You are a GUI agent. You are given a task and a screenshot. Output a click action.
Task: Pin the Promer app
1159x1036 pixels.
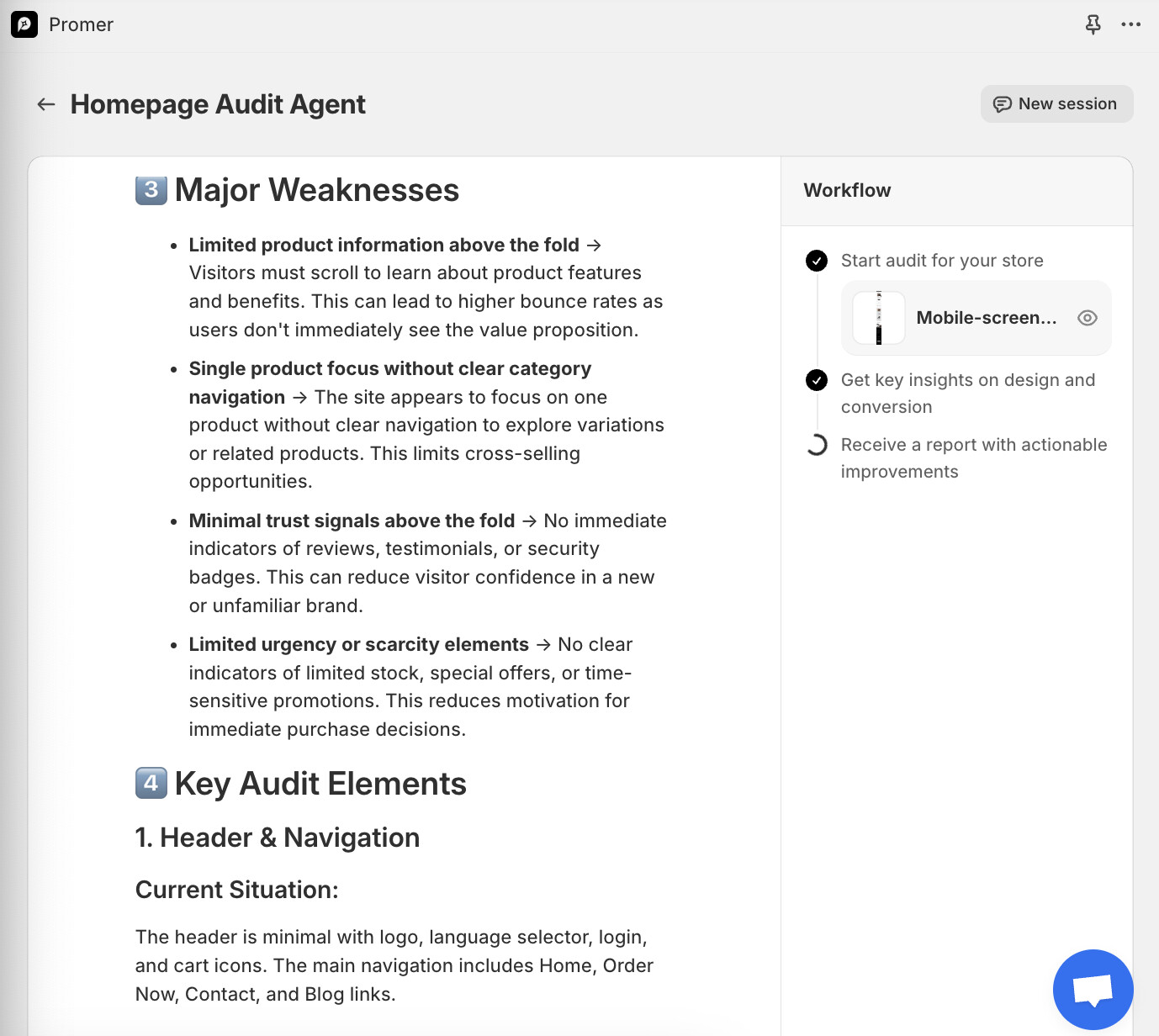[x=1093, y=24]
